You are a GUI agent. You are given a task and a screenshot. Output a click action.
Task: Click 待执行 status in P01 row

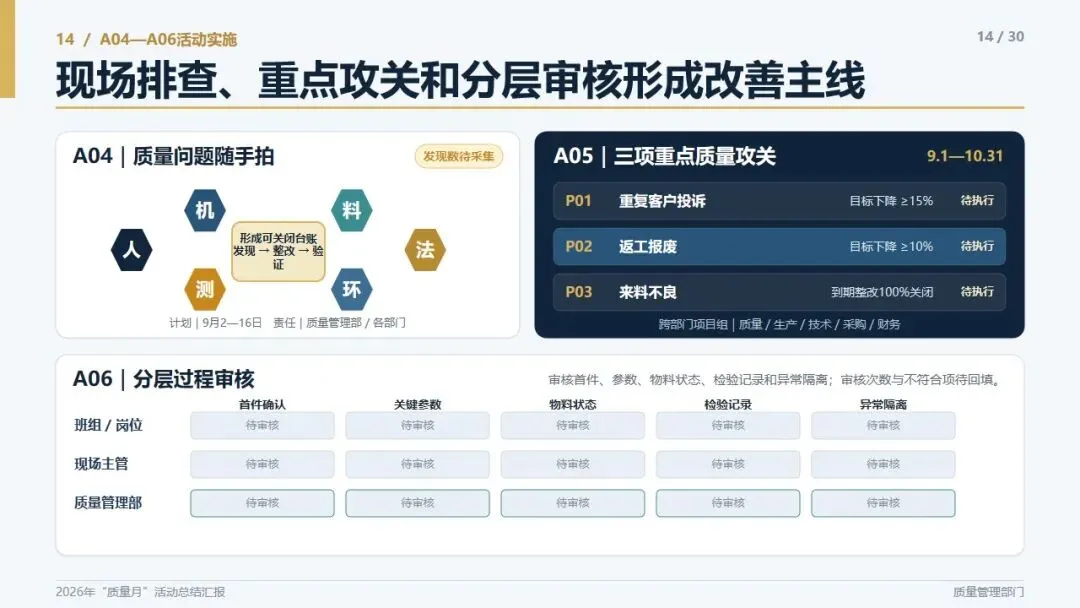click(x=977, y=200)
